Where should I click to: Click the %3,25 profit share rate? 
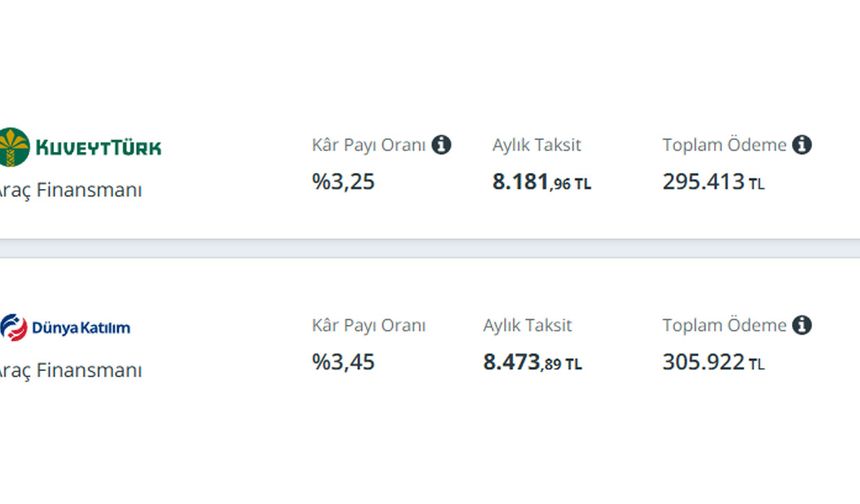[343, 182]
